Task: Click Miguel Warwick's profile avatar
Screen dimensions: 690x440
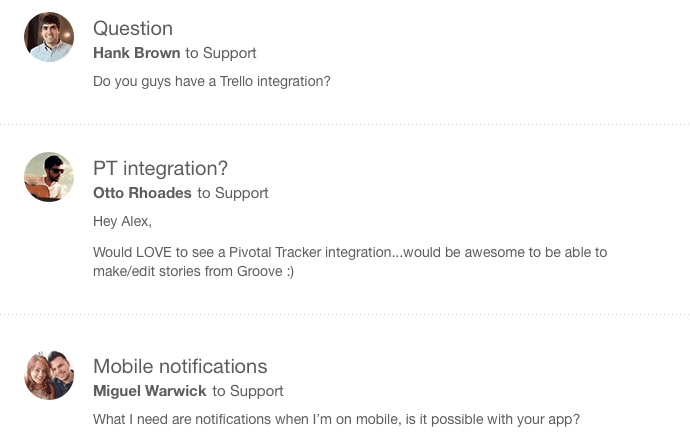Action: [49, 376]
